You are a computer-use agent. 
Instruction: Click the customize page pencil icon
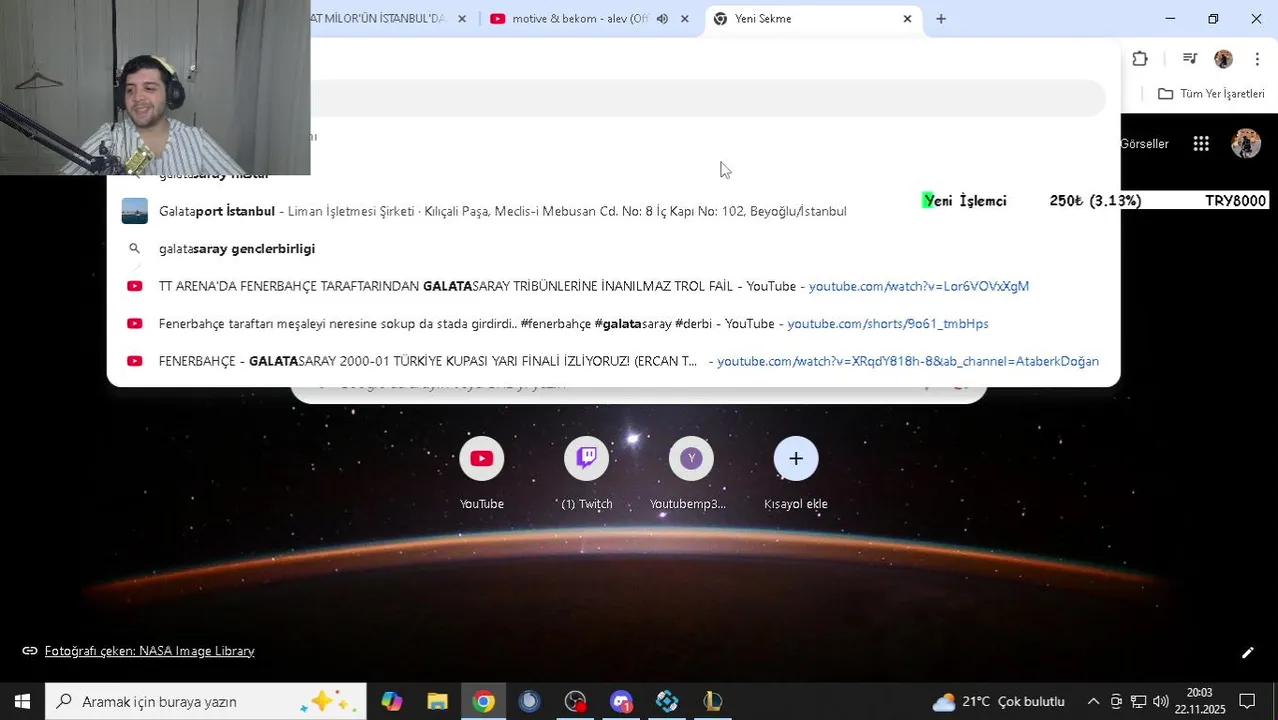pos(1247,652)
